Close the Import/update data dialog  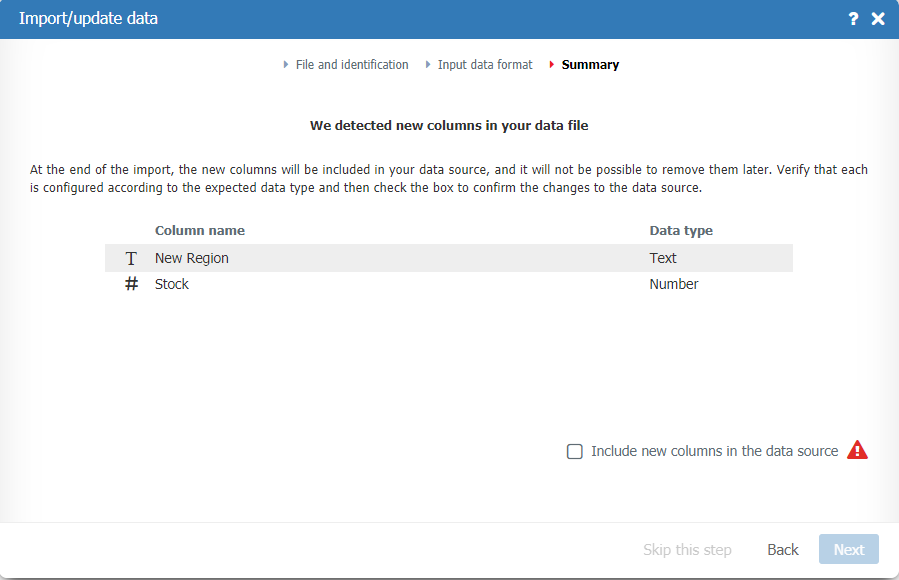(x=878, y=19)
